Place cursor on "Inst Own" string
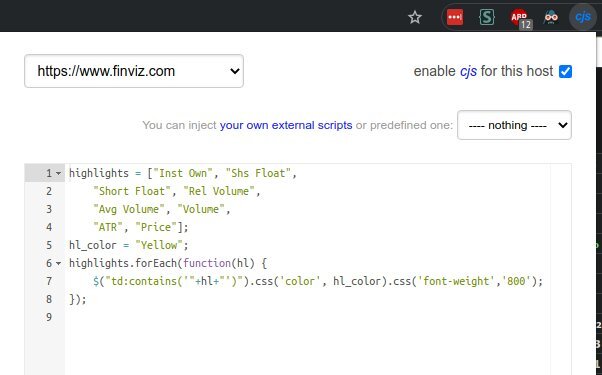602x375 pixels. (x=183, y=173)
